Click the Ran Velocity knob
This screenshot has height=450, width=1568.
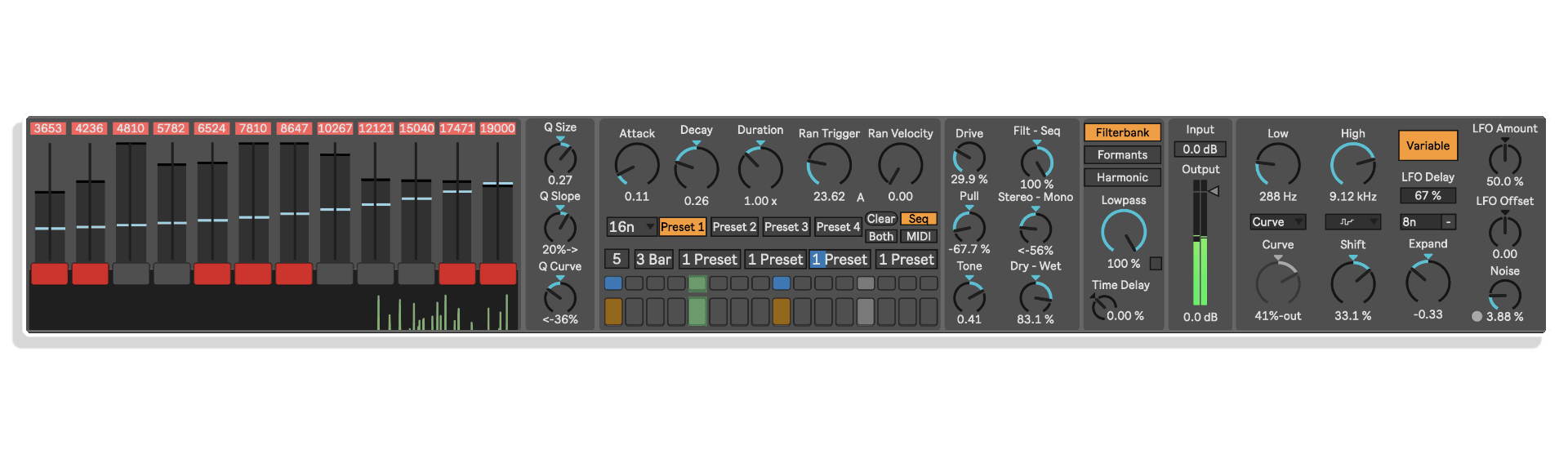tap(900, 165)
